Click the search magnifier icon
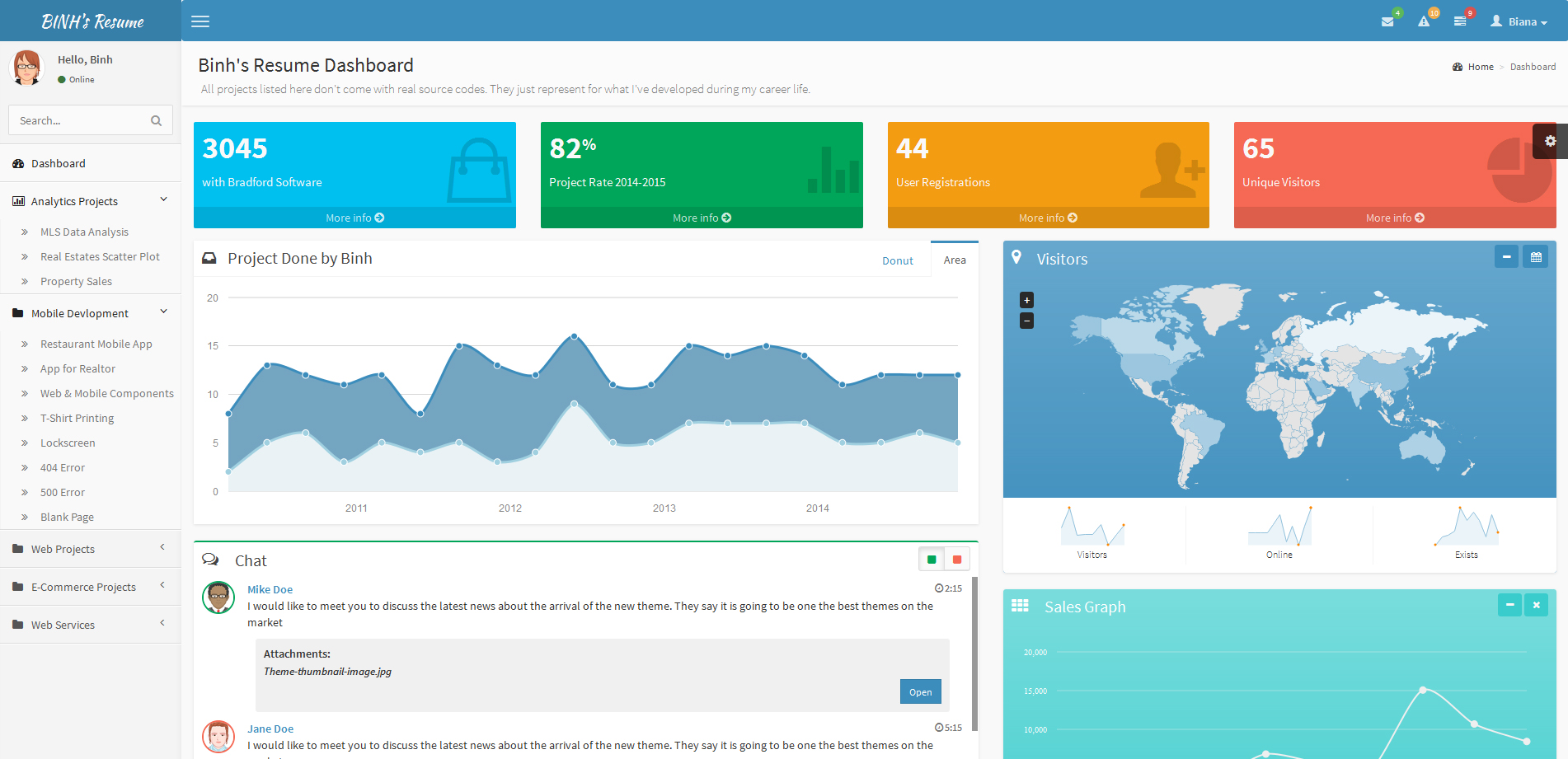The image size is (1568, 759). click(156, 121)
